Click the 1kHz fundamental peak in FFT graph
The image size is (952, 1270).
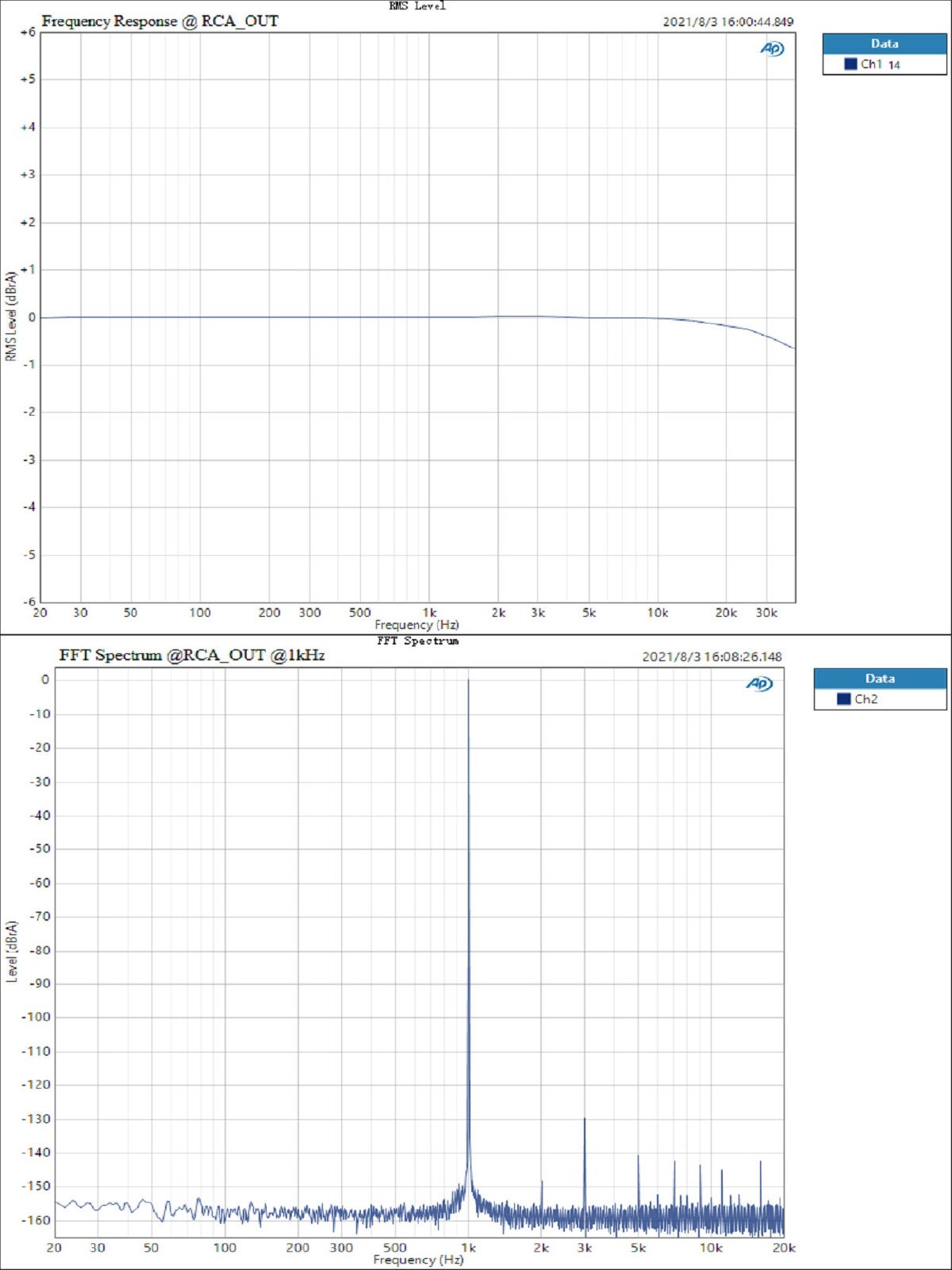point(468,681)
